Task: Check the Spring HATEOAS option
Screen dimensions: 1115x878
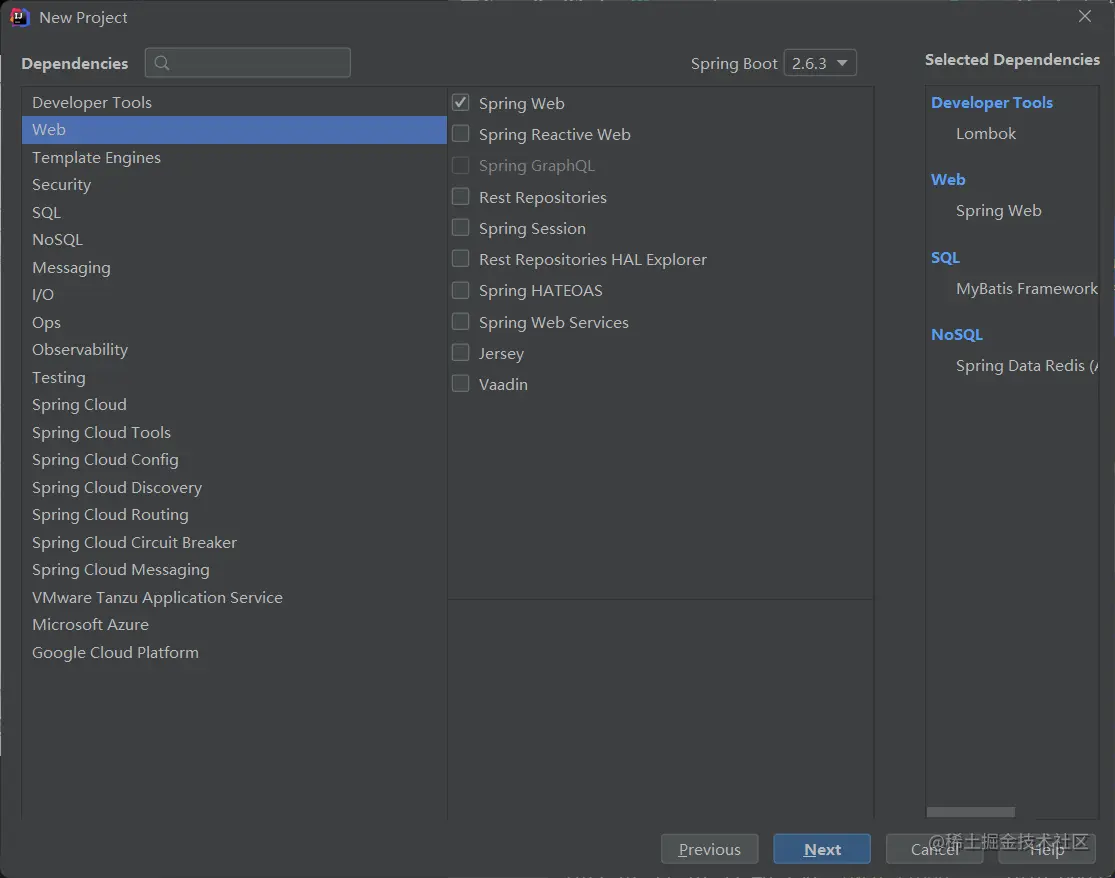Action: click(461, 290)
